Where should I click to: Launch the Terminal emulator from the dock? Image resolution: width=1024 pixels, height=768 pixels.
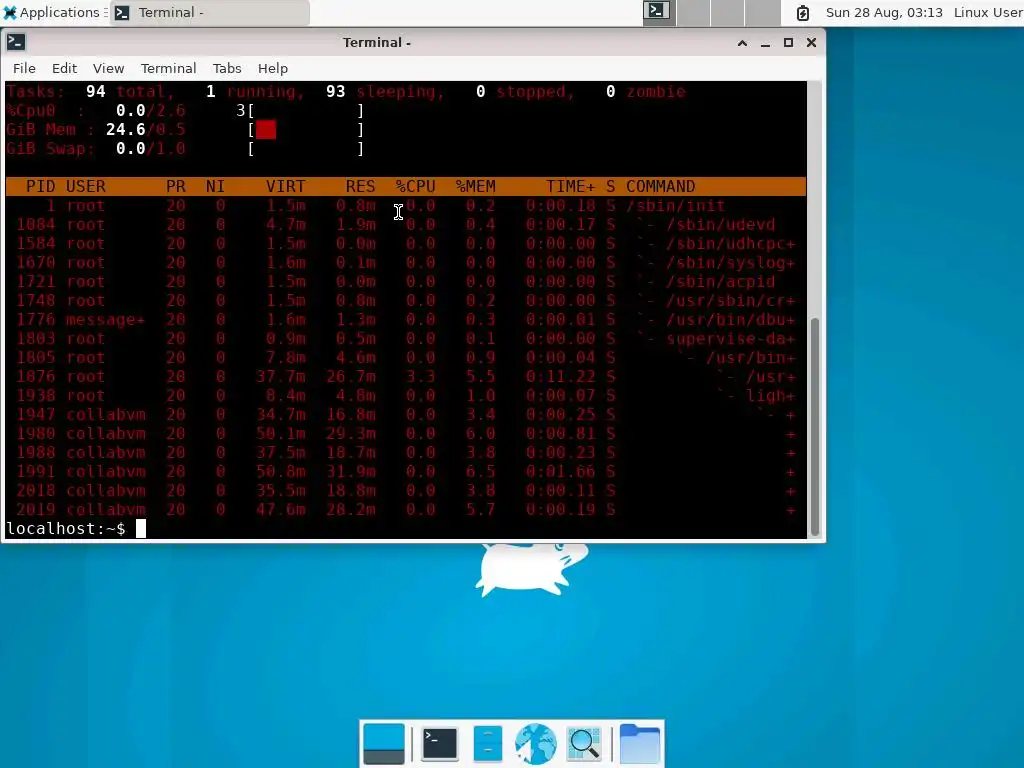click(x=440, y=744)
